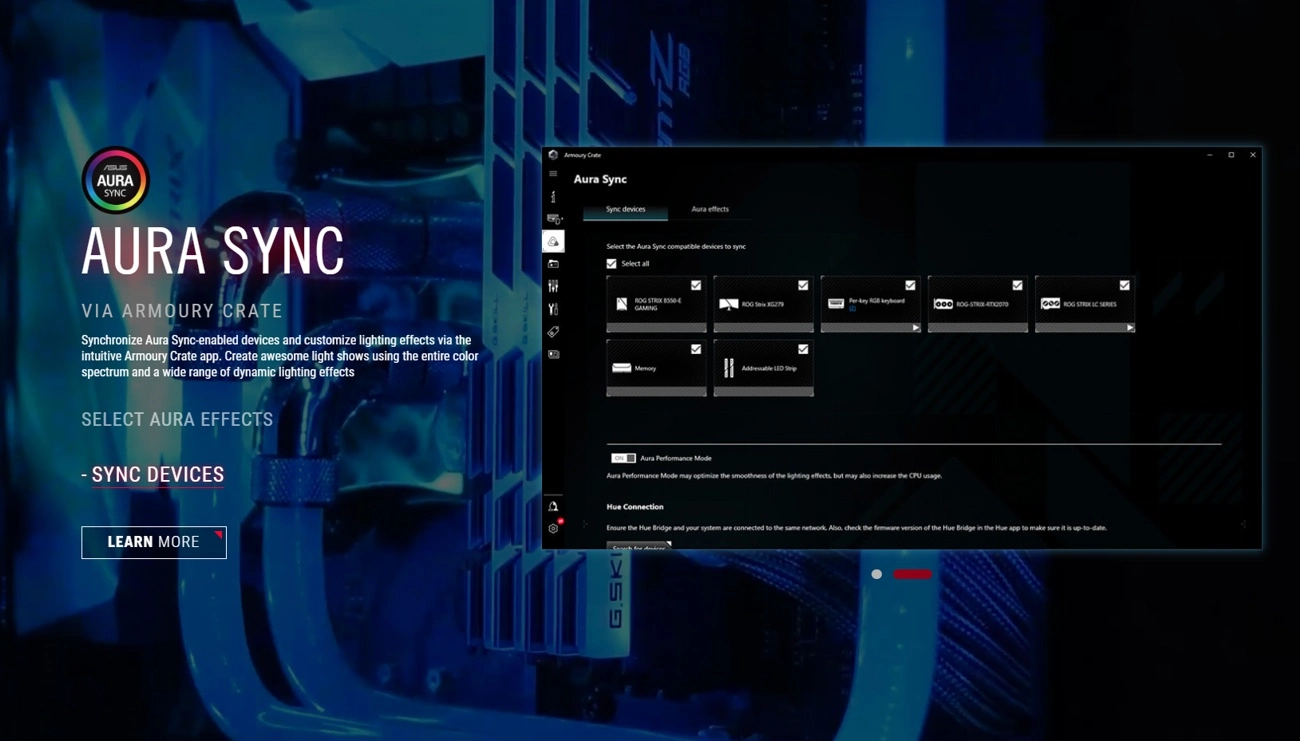1300x741 pixels.
Task: Open the notification bell icon above settings
Action: (x=553, y=506)
